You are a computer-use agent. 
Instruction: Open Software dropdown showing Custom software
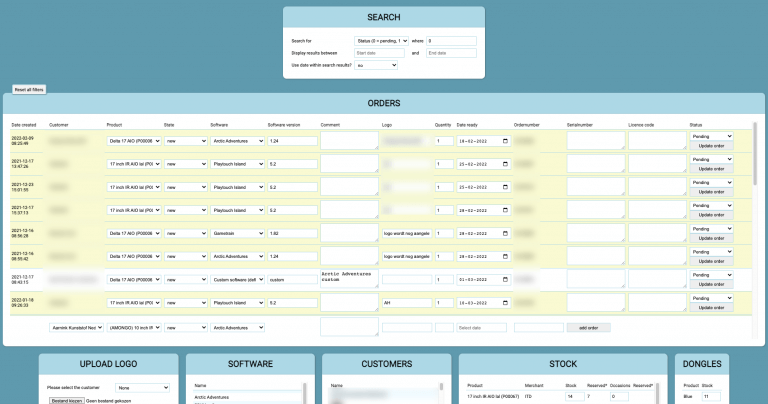(235, 279)
